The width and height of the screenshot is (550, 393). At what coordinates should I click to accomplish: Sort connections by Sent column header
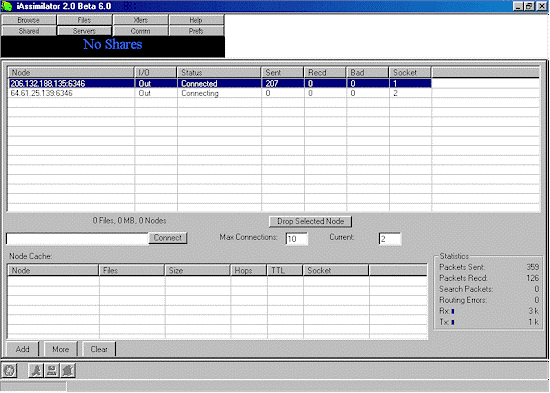tap(283, 73)
